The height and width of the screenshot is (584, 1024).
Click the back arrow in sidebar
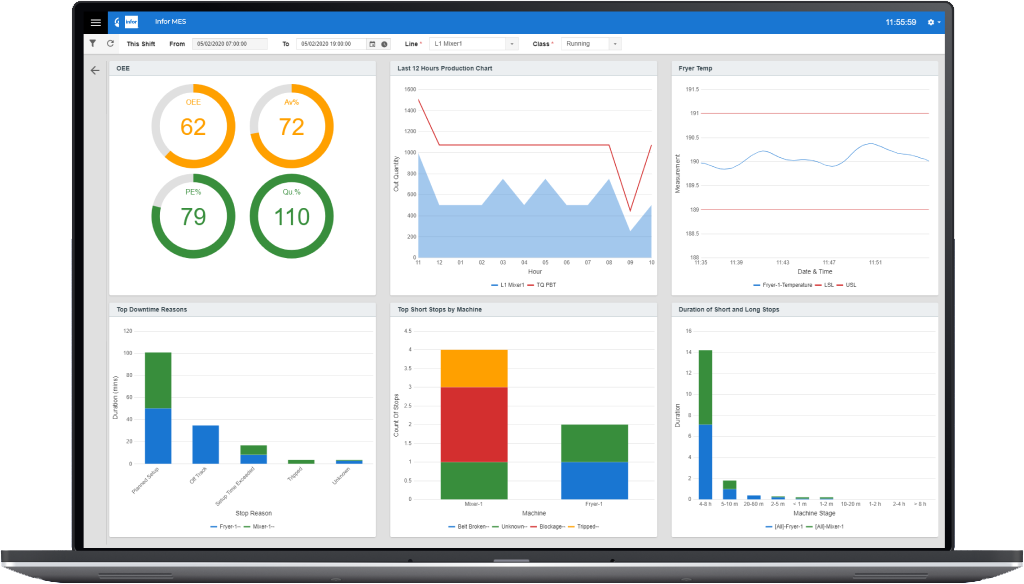coord(95,71)
